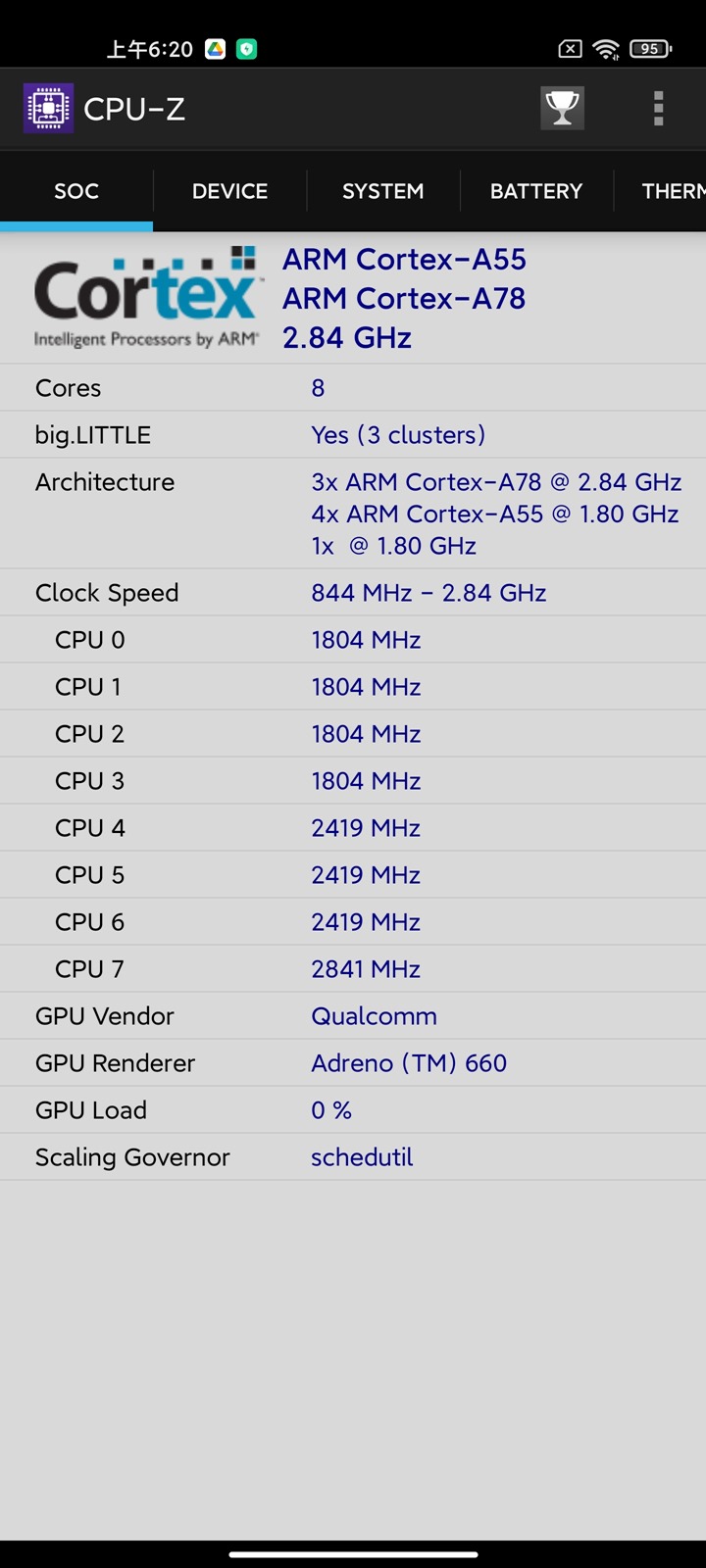Tap the battery level indicator

(650, 49)
